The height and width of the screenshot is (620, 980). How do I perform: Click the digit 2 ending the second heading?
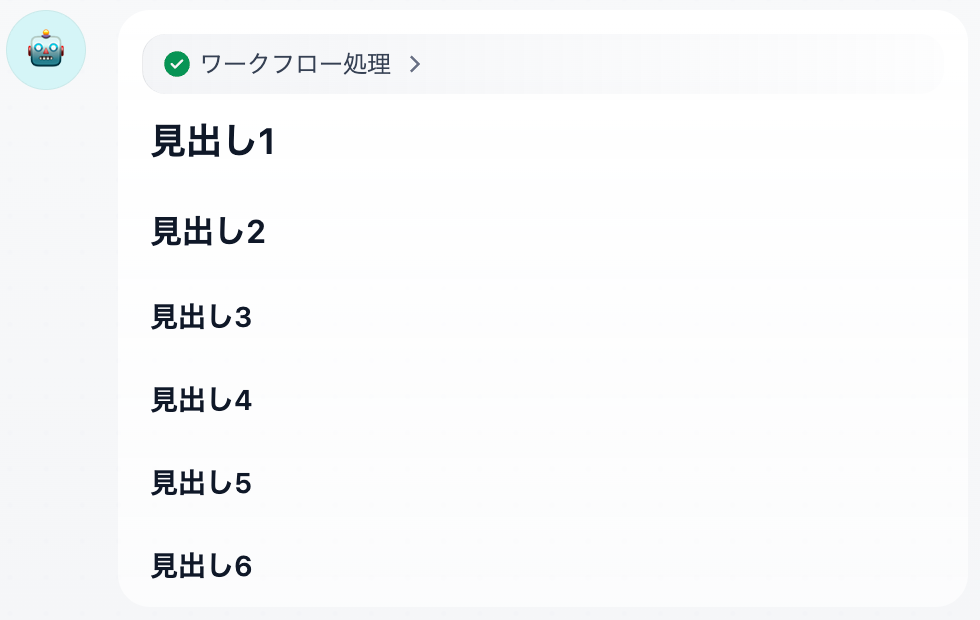tap(256, 232)
